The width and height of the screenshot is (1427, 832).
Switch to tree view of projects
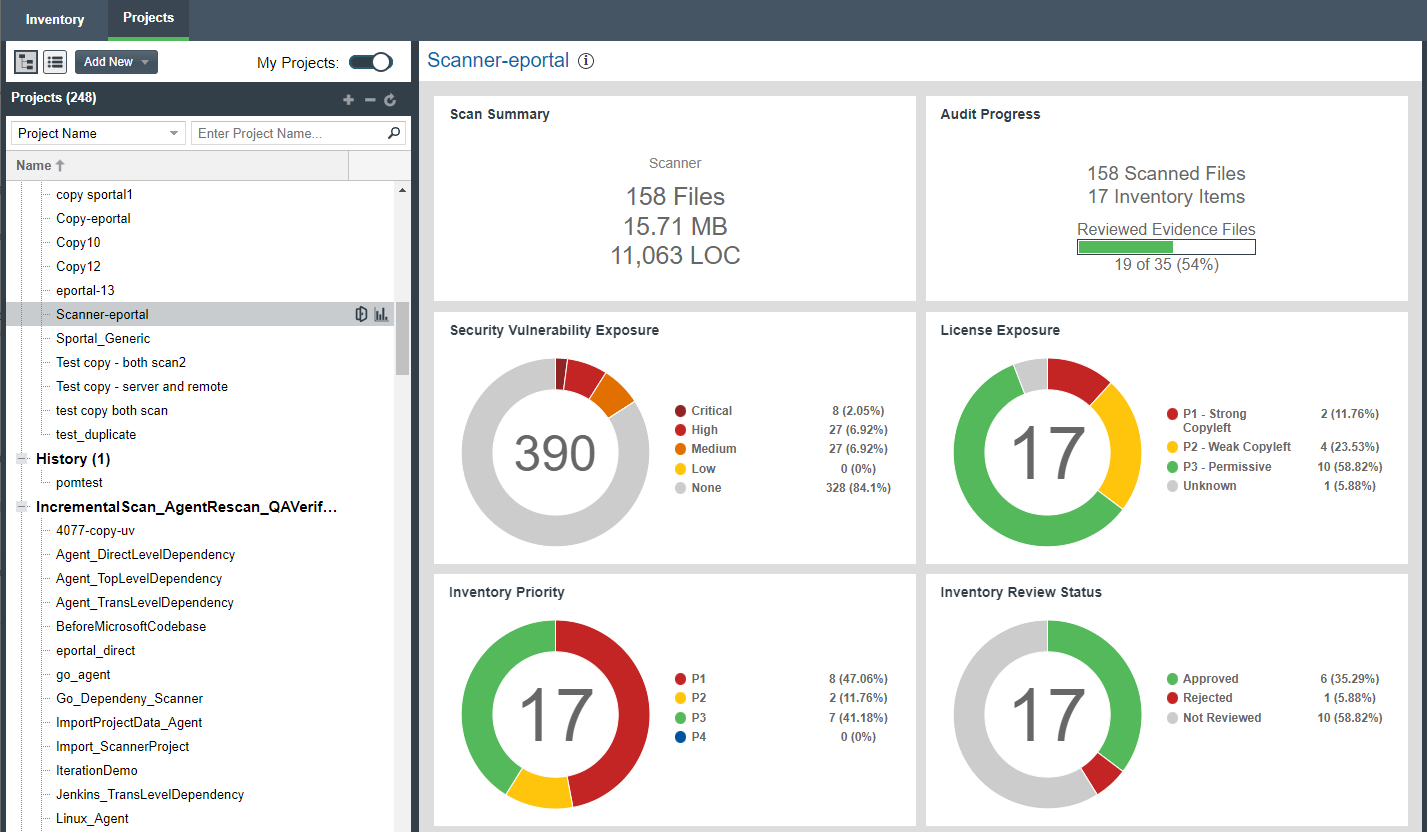pos(25,61)
